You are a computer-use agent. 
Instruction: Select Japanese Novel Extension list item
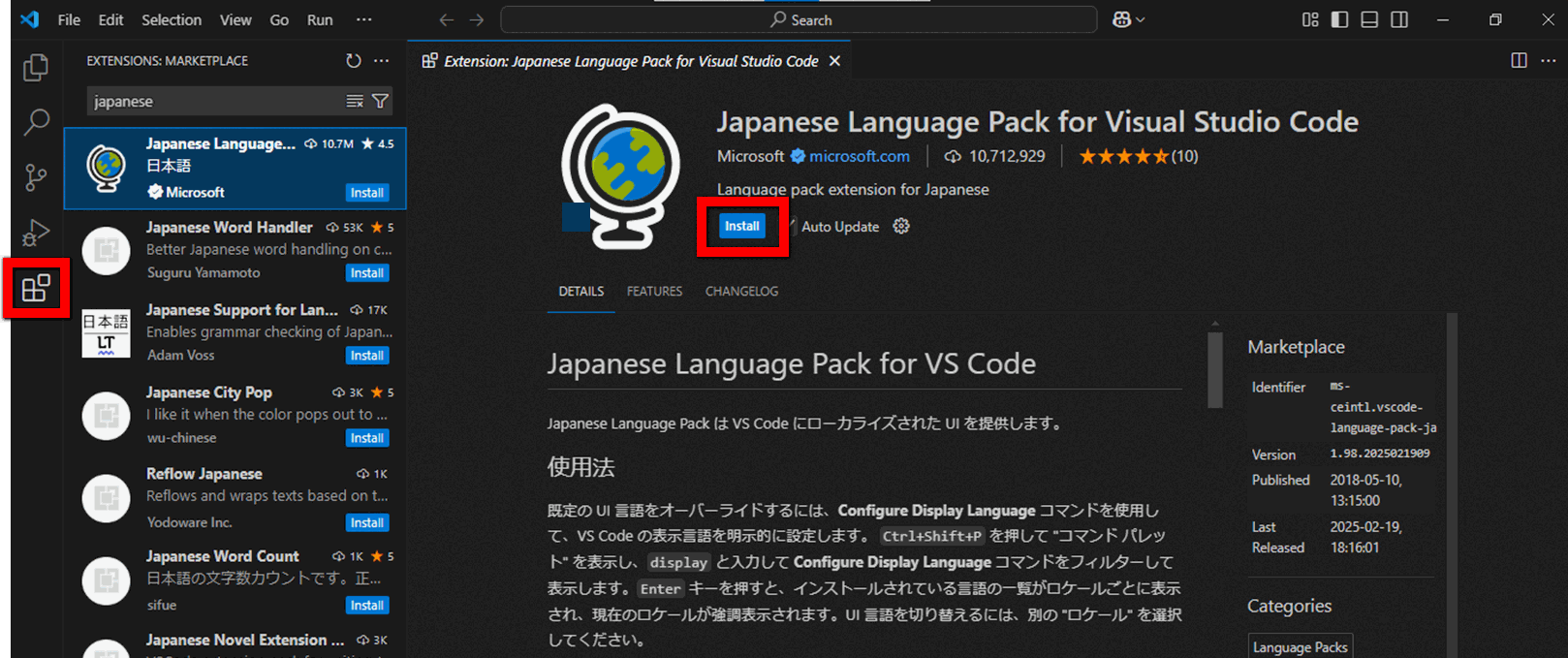235,641
